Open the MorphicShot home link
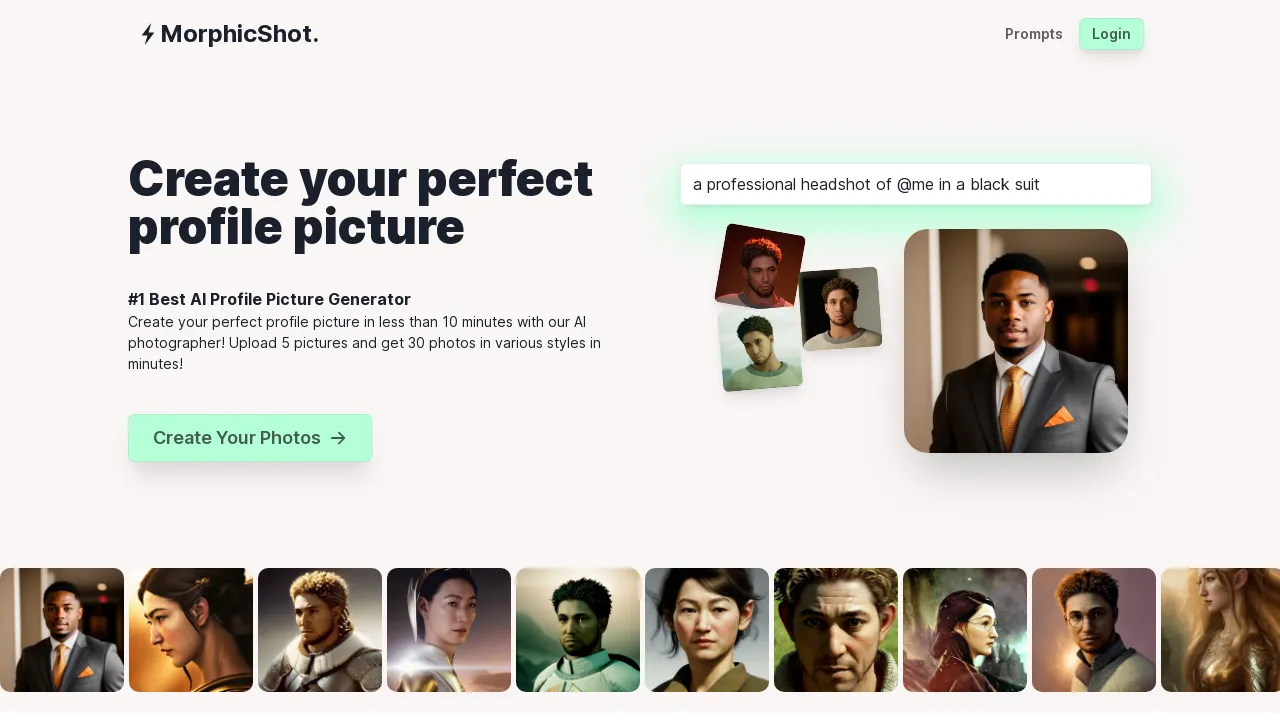The height and width of the screenshot is (720, 1280). (x=229, y=33)
